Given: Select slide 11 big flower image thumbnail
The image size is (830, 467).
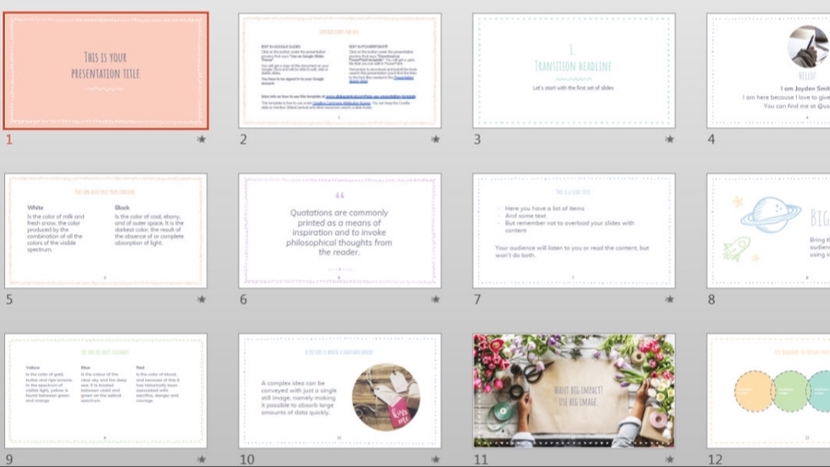Looking at the screenshot, I should (x=574, y=391).
